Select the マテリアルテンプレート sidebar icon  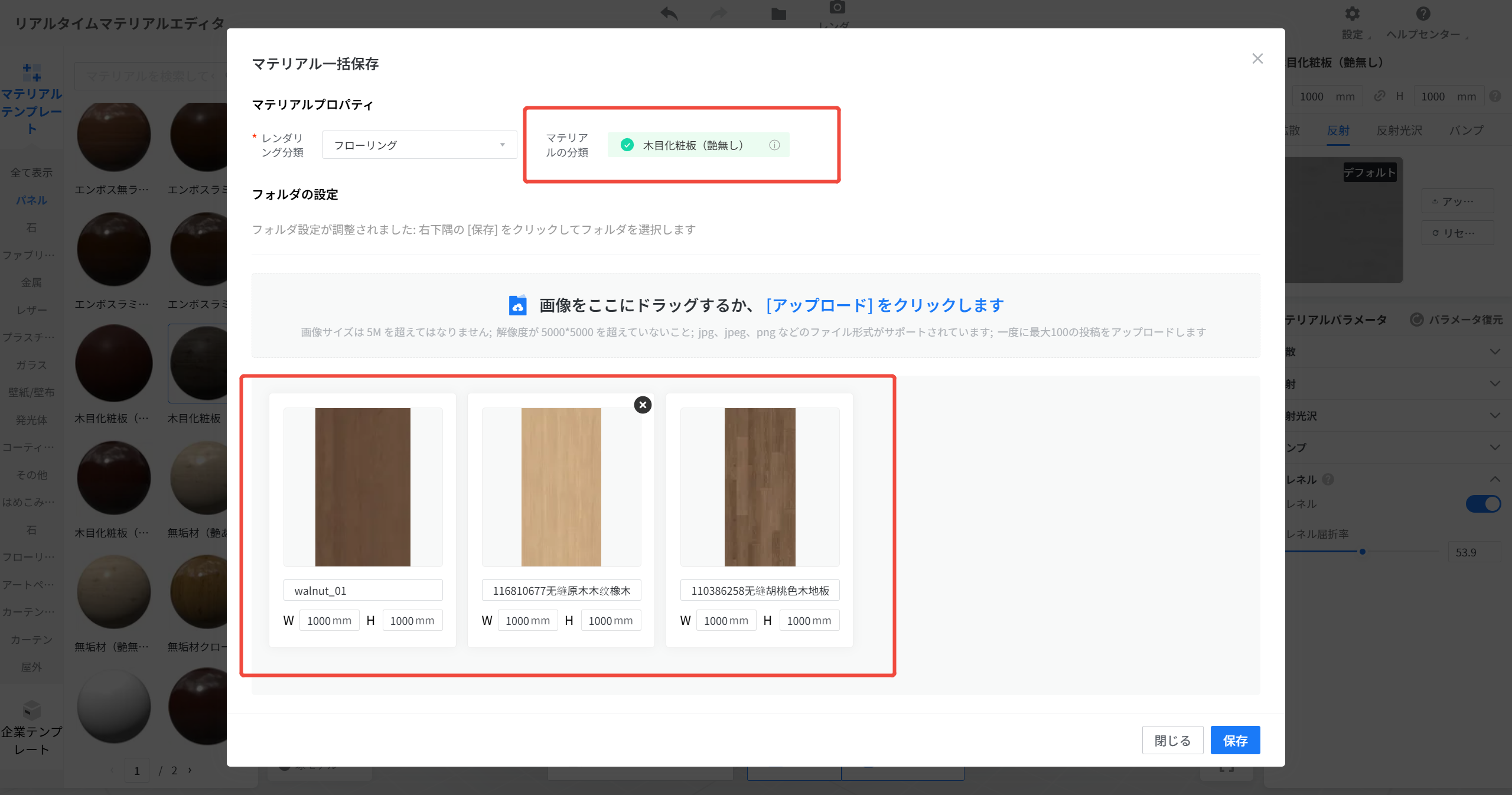pyautogui.click(x=31, y=73)
